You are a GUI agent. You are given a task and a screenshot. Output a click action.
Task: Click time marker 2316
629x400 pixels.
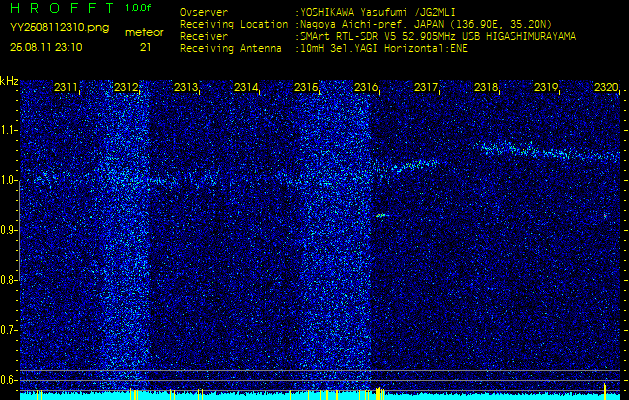(366, 87)
